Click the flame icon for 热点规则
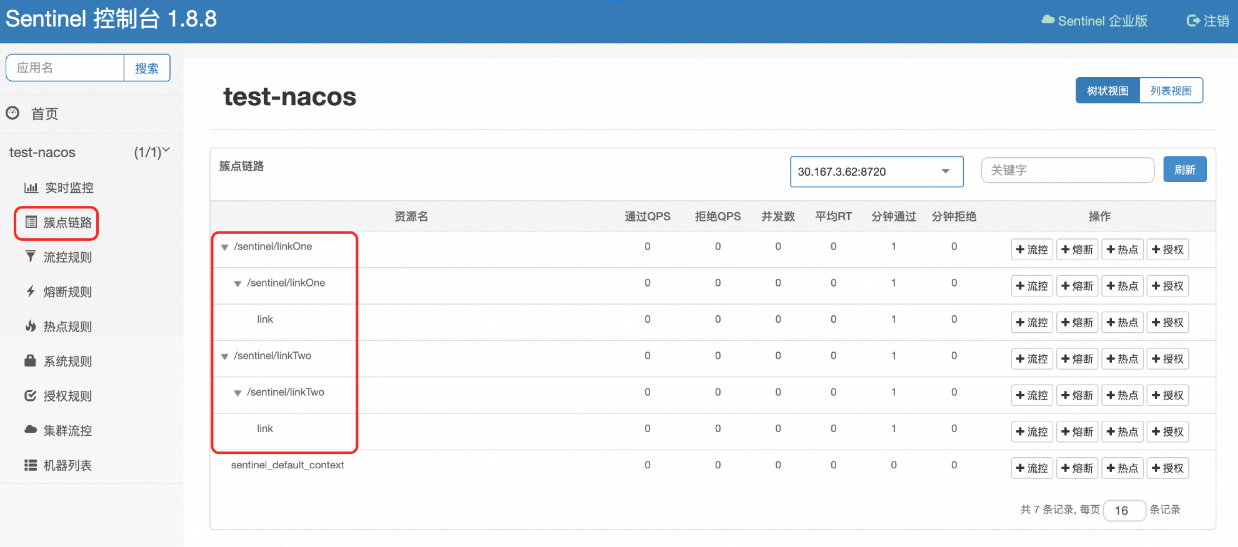Screen dimensions: 1238x547 (31, 326)
